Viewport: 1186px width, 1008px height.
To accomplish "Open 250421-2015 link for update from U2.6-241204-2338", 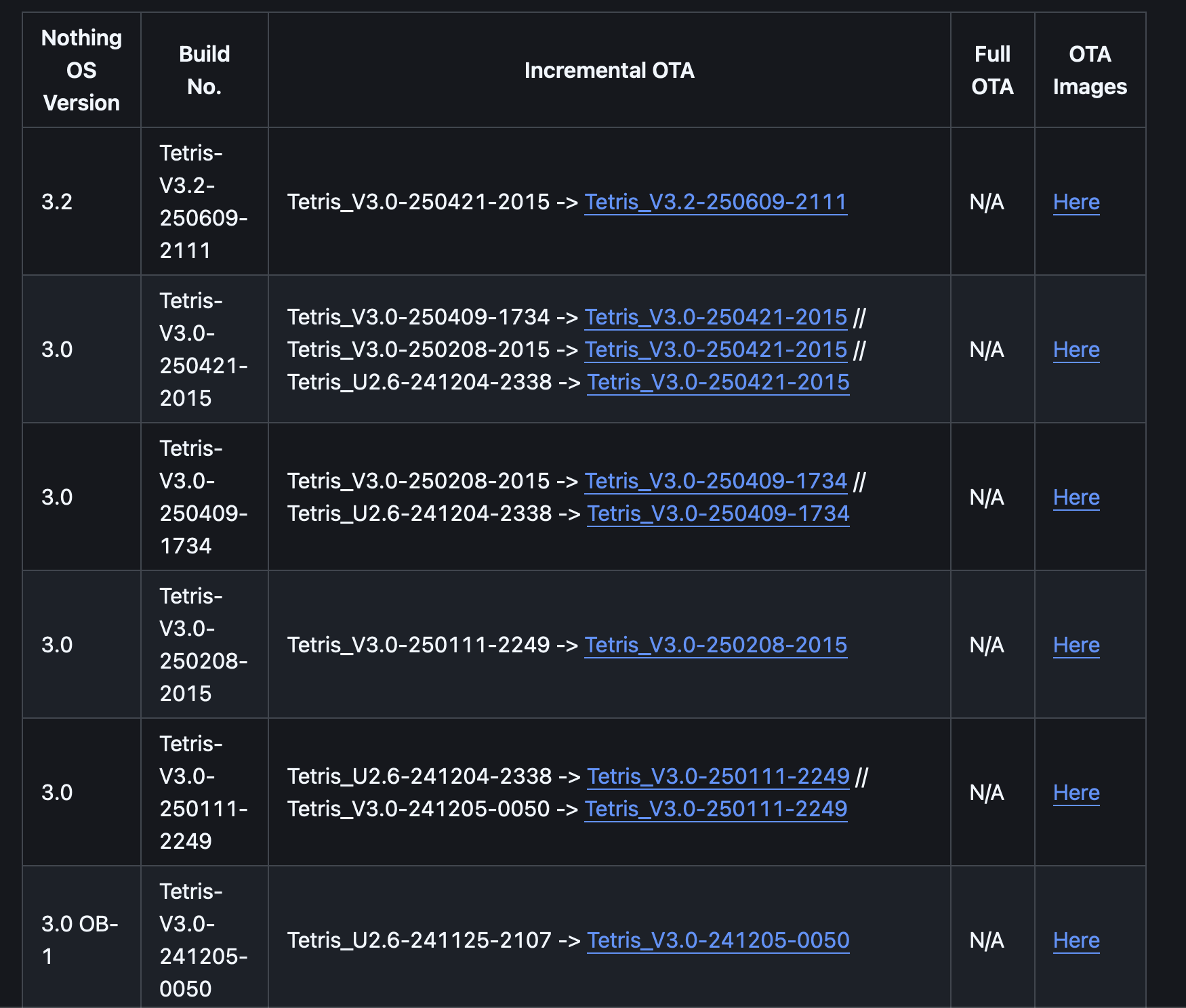I will tap(718, 382).
